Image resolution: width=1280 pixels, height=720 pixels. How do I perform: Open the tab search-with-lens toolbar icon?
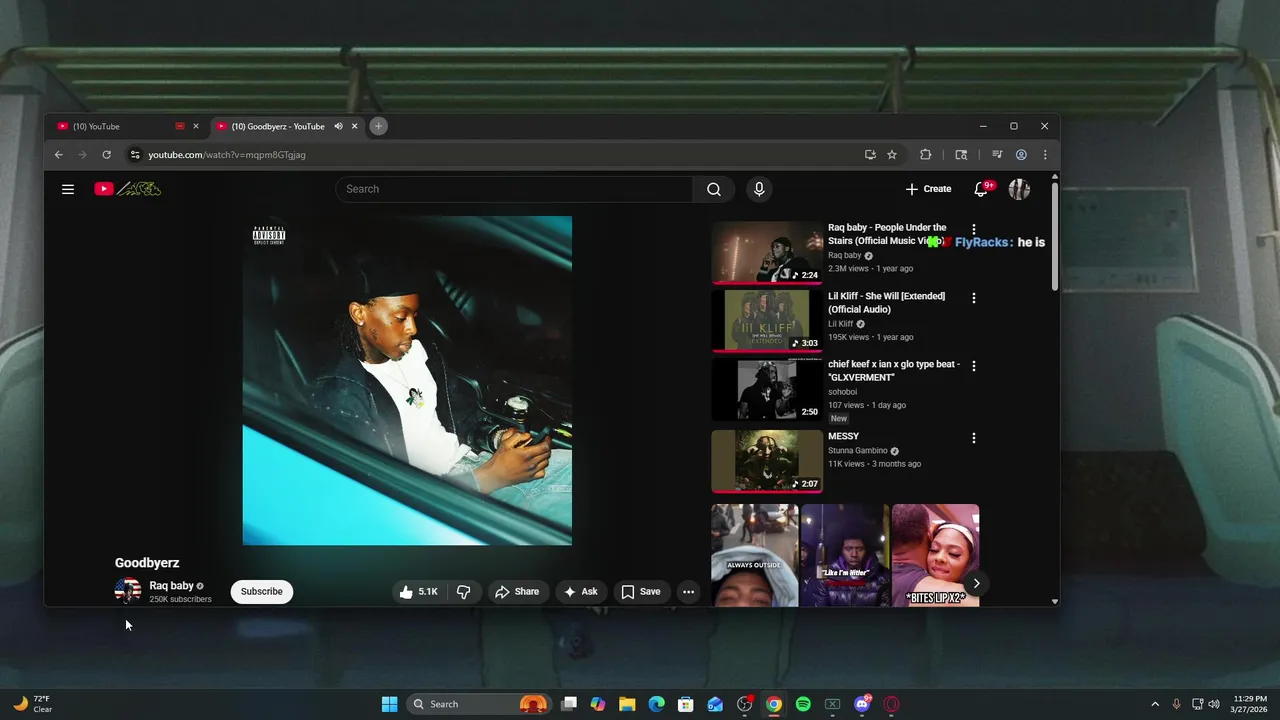961,155
